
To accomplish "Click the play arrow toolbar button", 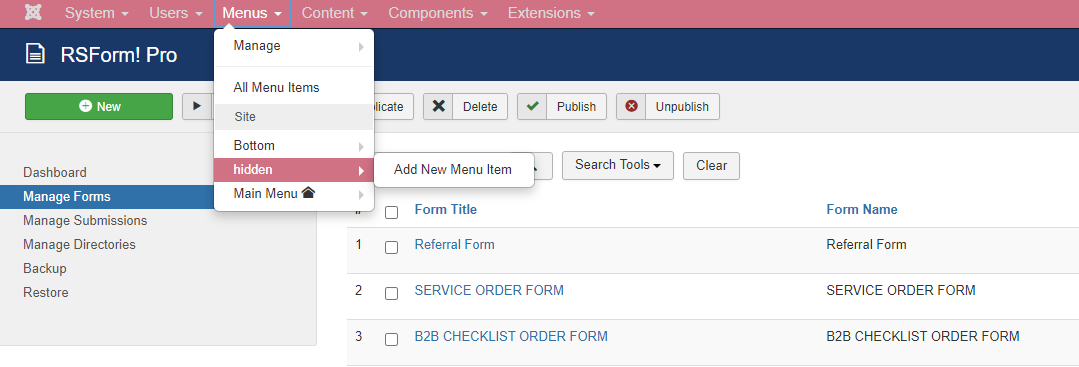I will [197, 106].
